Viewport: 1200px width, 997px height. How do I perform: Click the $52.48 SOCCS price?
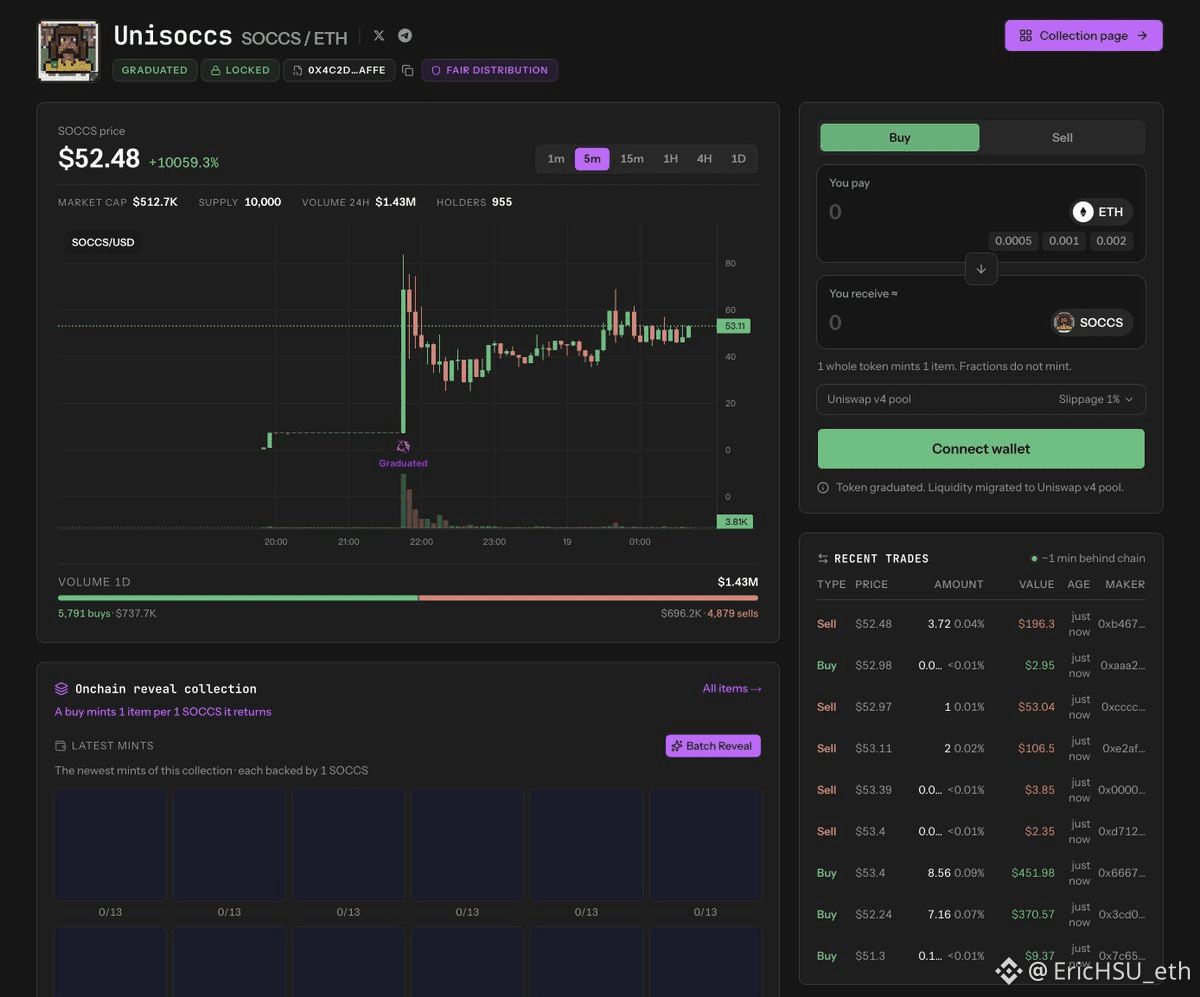point(99,159)
